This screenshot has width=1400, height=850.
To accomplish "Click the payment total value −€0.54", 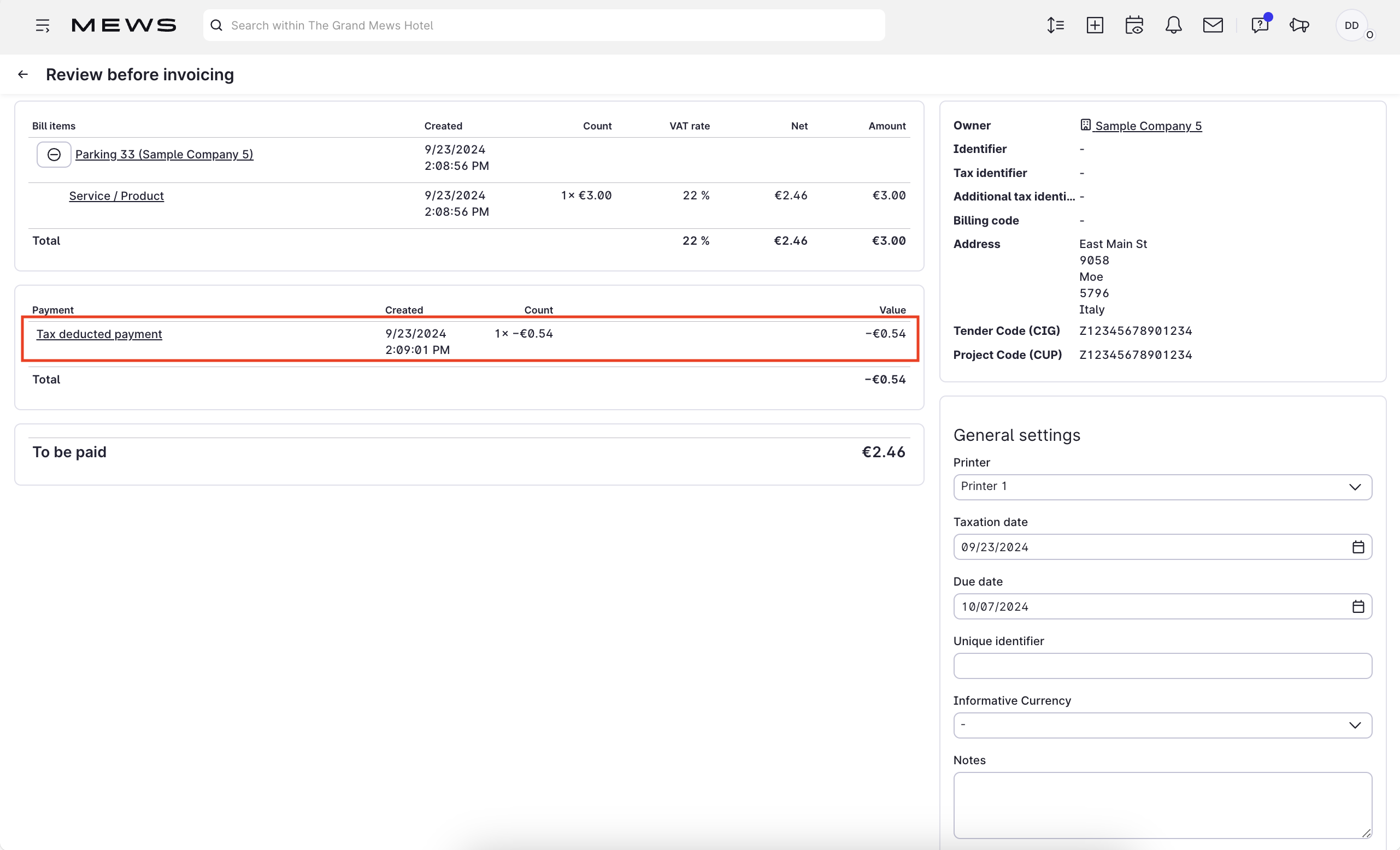I will 885,380.
